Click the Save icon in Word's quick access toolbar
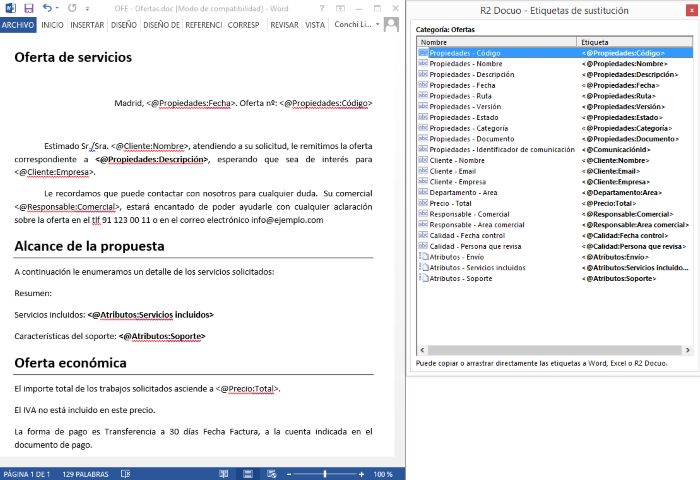The width and height of the screenshot is (700, 480). tap(29, 8)
